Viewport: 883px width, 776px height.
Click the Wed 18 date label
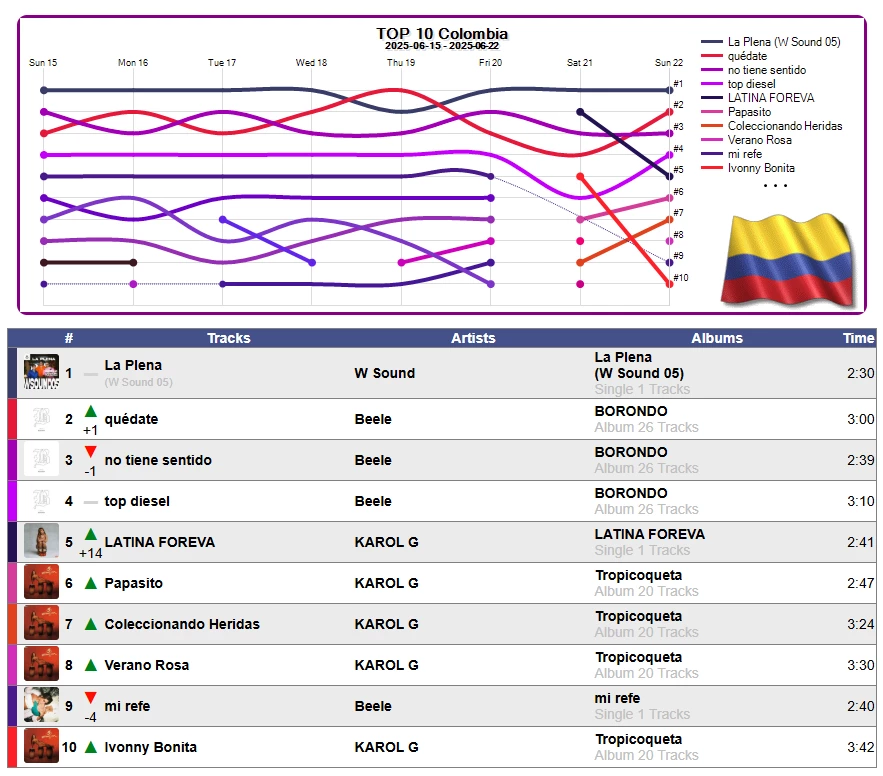pos(311,63)
